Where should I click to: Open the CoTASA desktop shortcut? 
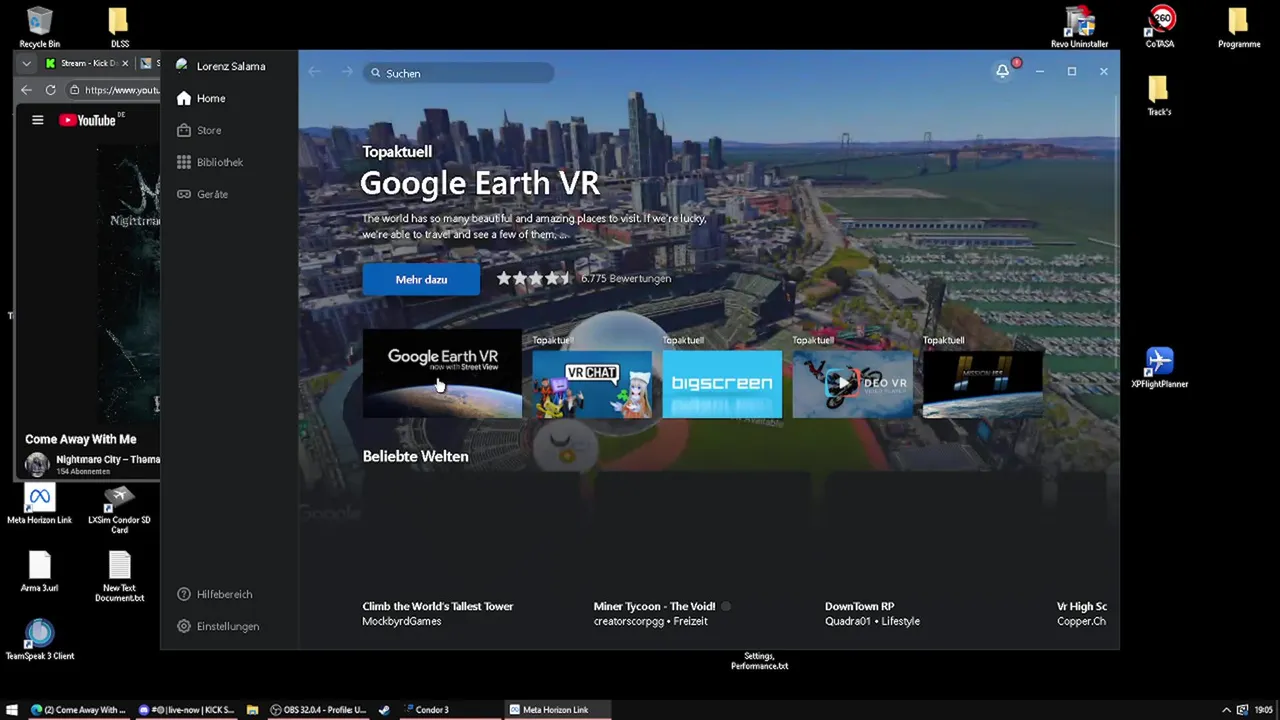[1160, 27]
